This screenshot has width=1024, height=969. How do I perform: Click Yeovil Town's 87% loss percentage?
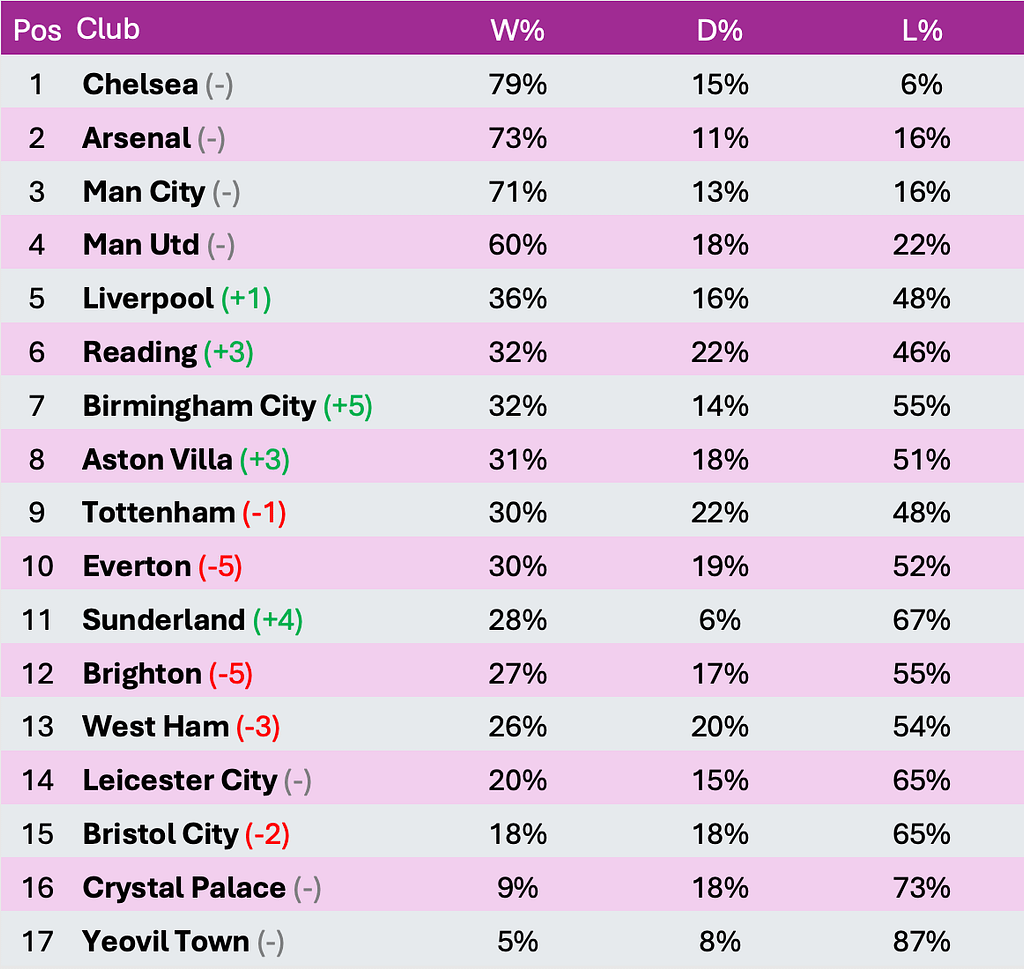[x=921, y=942]
